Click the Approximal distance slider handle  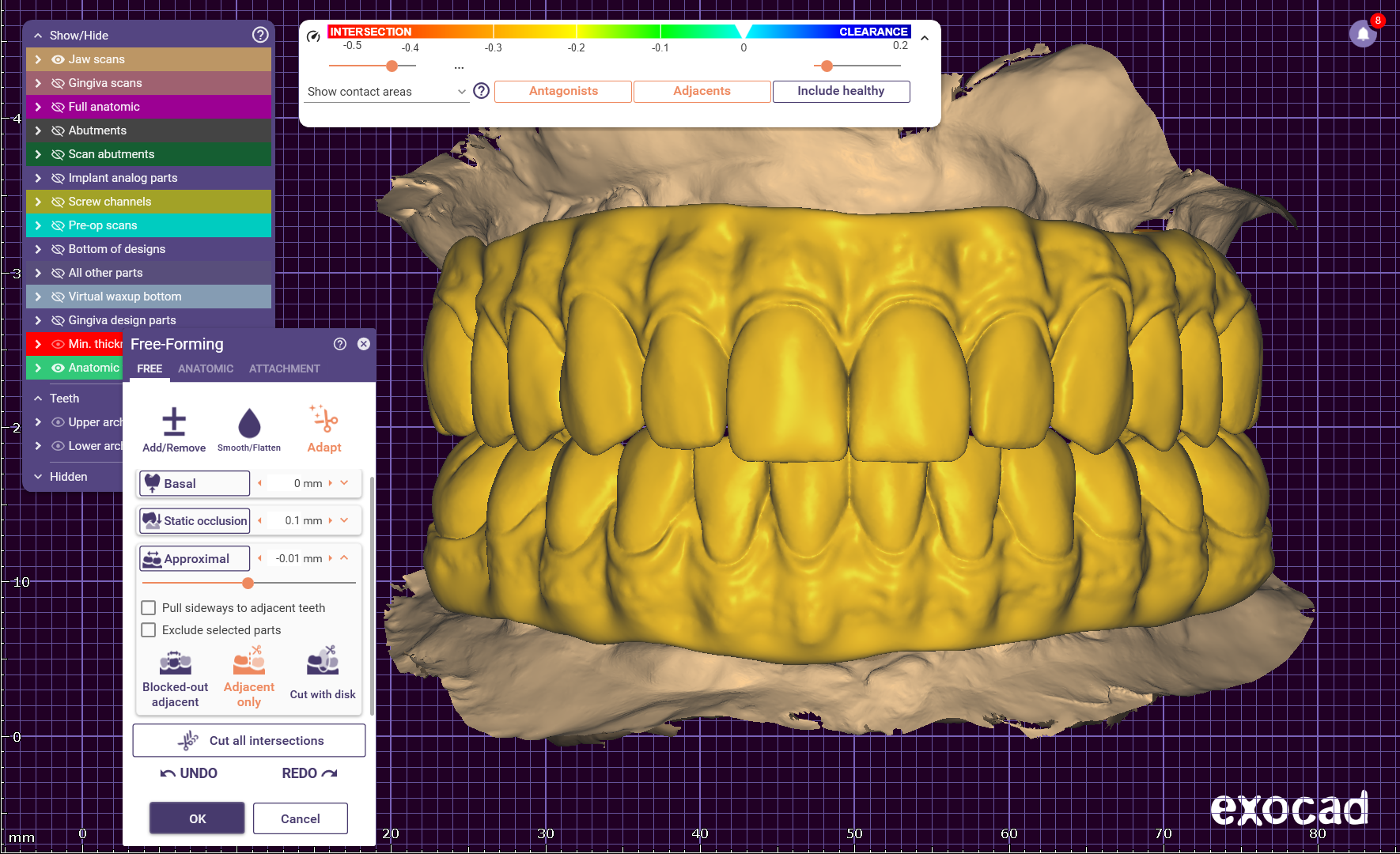[248, 584]
